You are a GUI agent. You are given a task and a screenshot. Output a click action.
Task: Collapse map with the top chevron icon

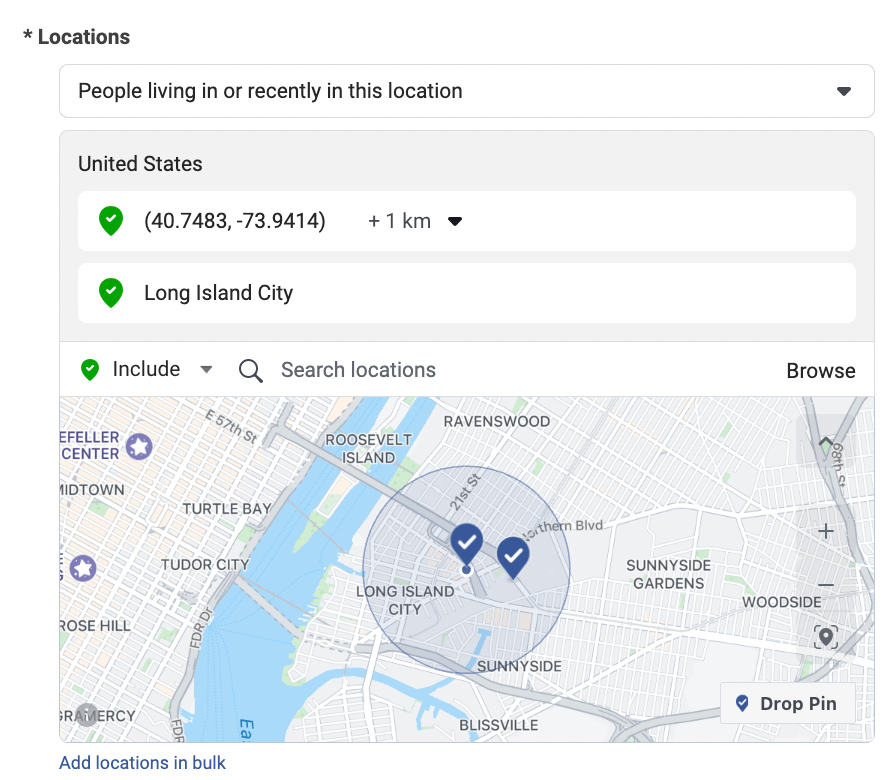pos(825,443)
